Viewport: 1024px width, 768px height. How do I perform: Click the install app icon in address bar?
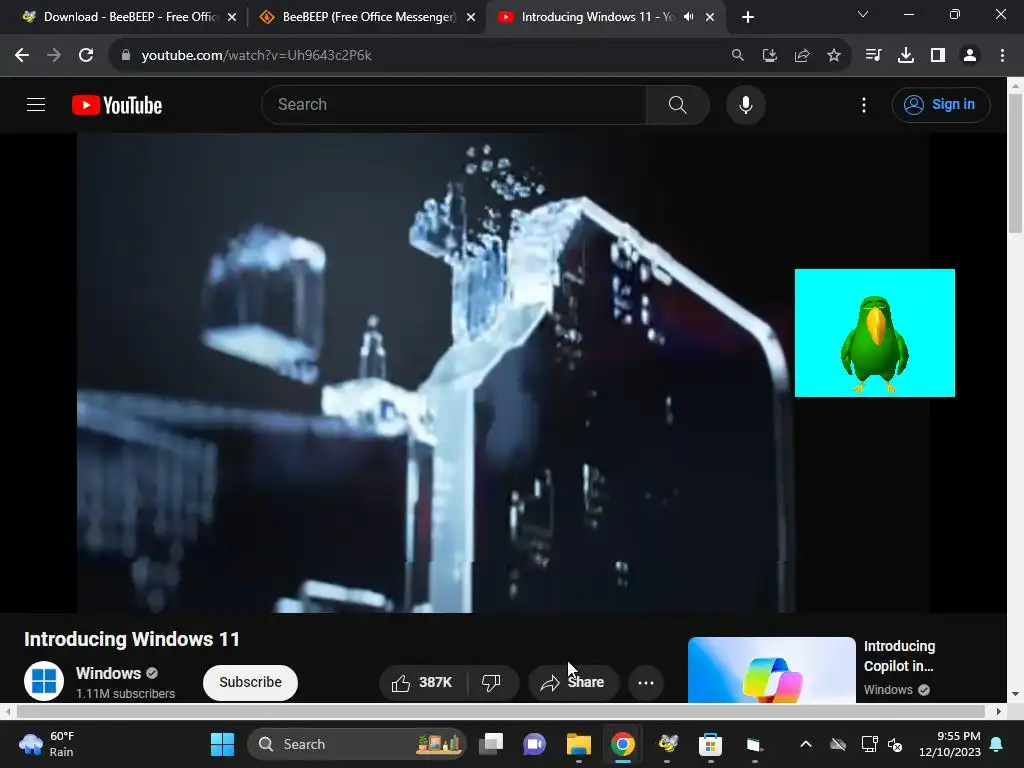pyautogui.click(x=770, y=56)
